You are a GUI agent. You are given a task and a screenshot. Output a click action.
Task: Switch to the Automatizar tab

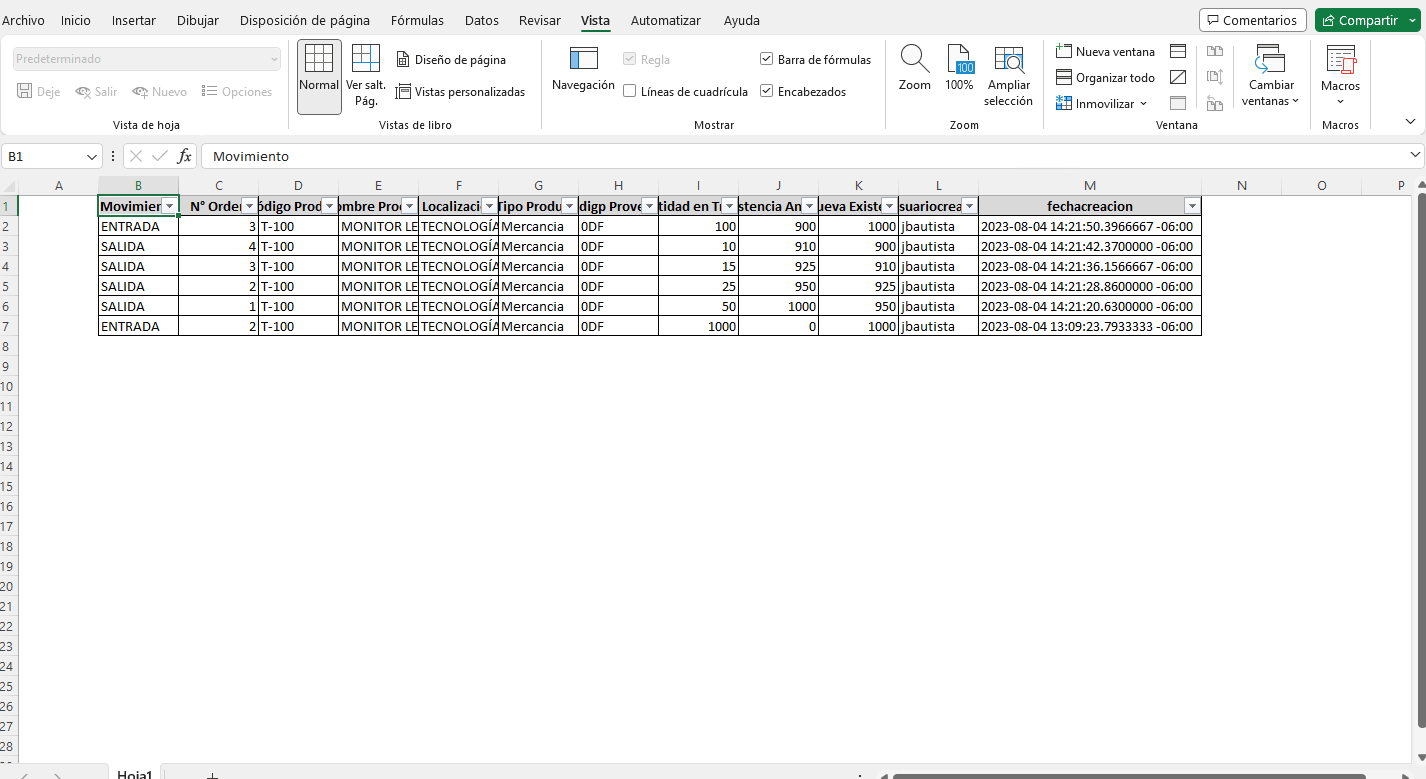666,20
